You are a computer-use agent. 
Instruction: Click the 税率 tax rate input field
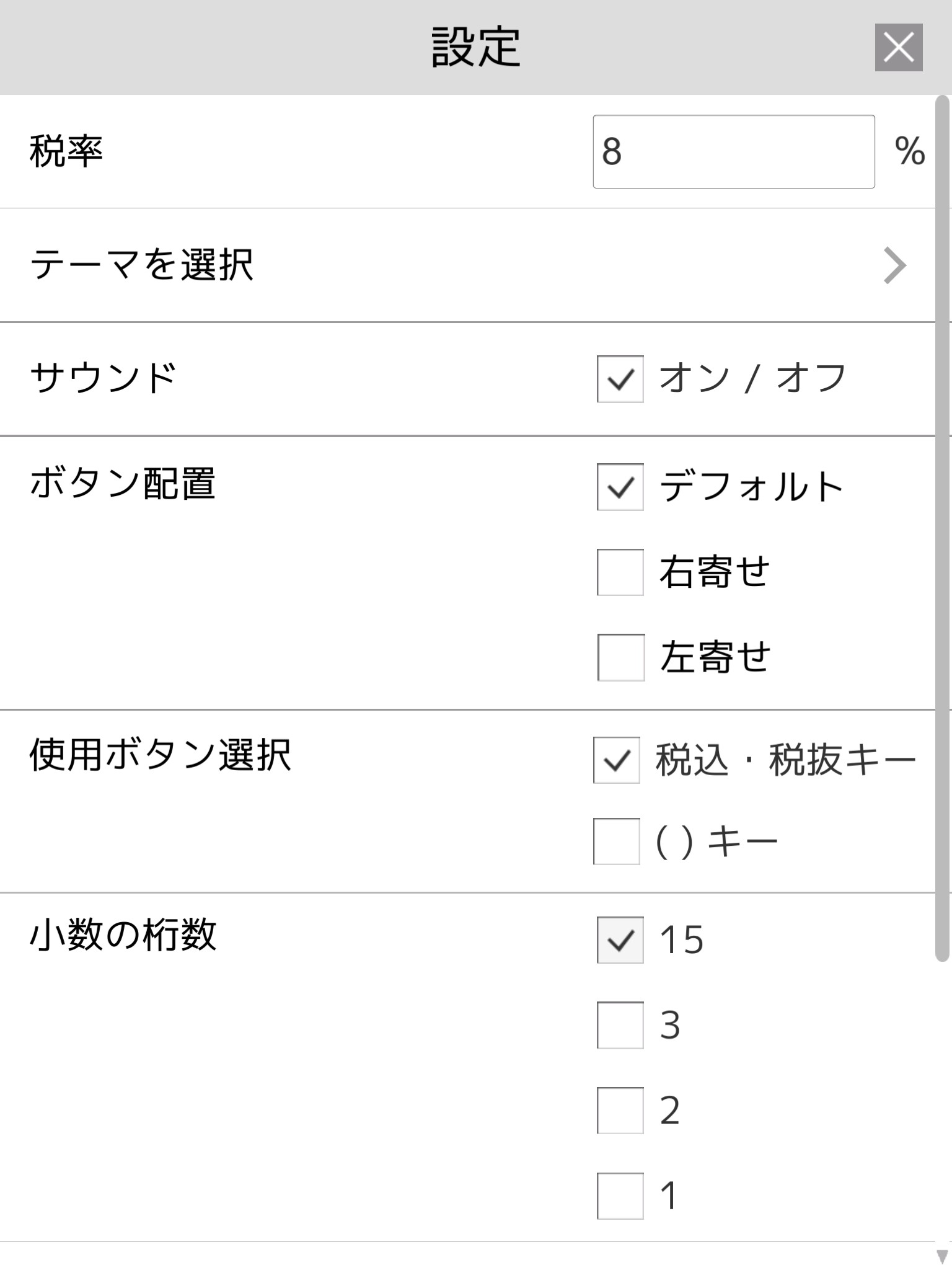coord(733,151)
